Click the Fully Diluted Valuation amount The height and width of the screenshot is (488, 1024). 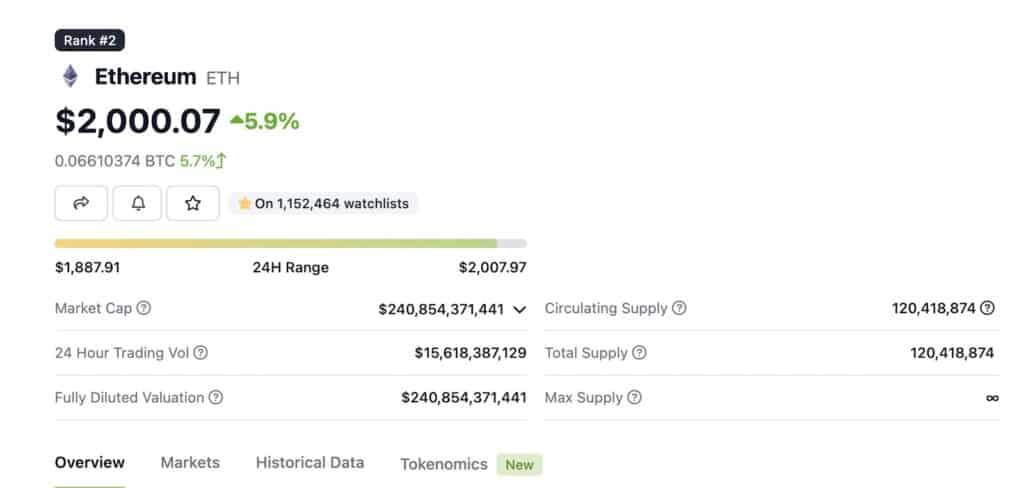click(464, 397)
